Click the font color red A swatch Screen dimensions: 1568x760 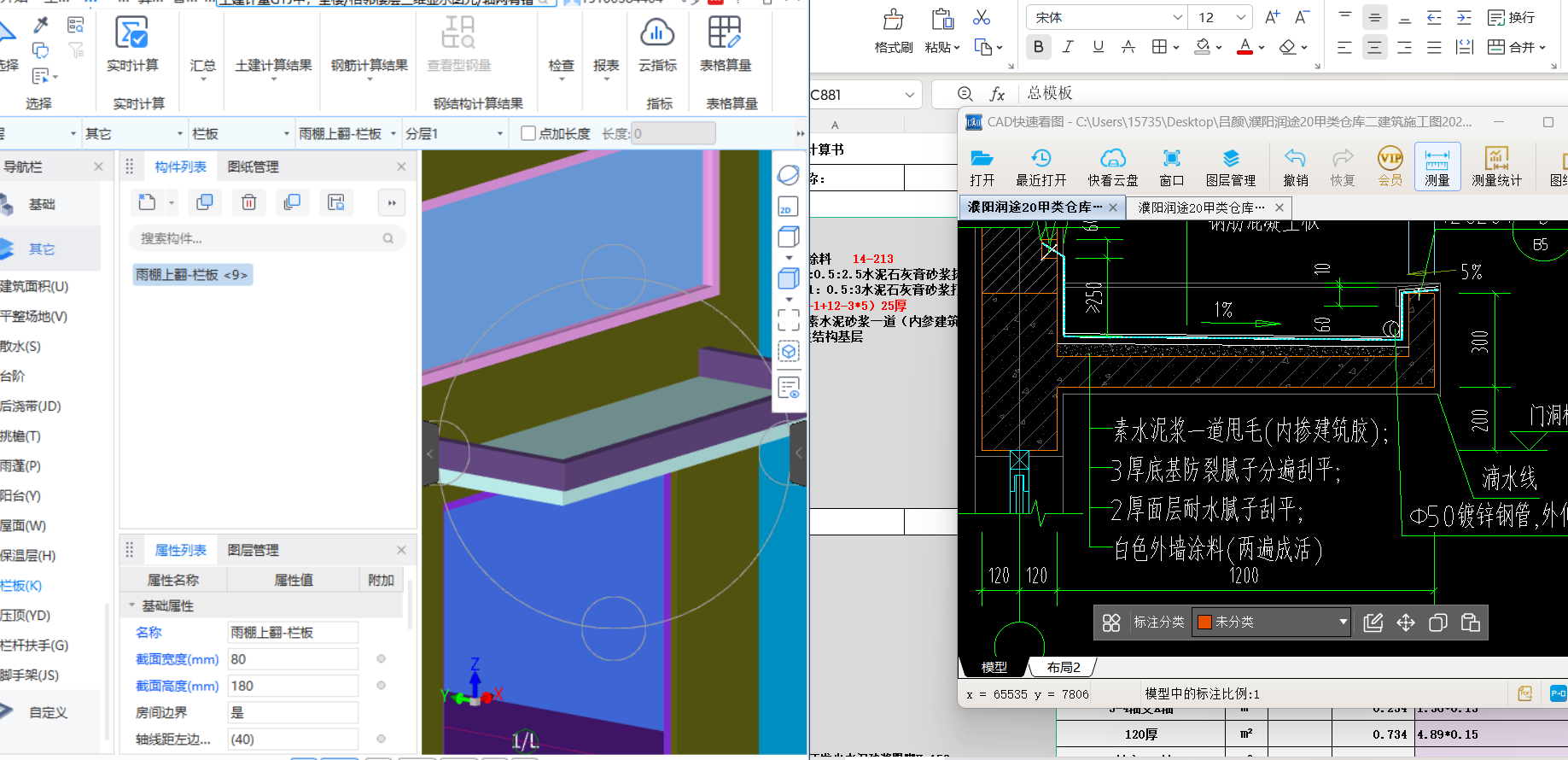click(1244, 47)
